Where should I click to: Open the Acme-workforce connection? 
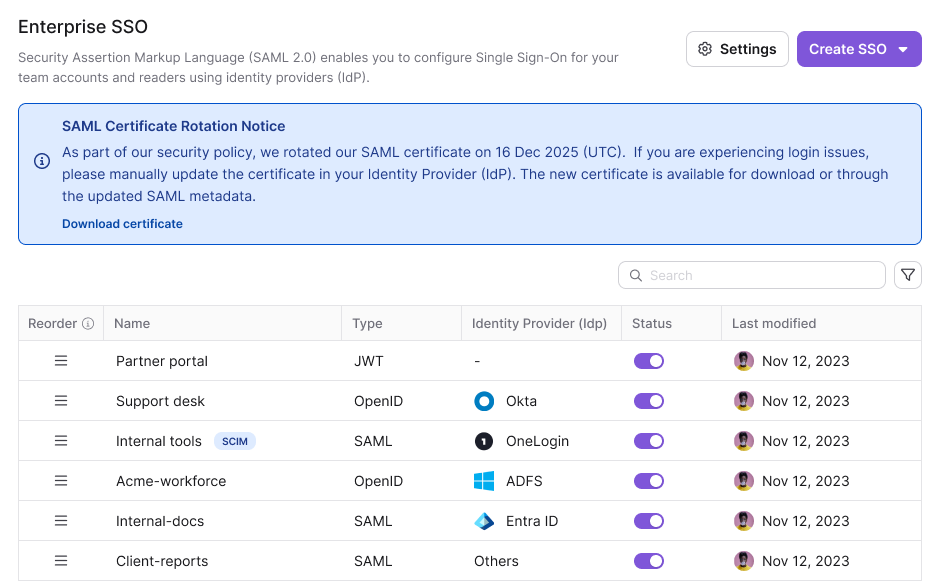click(171, 481)
